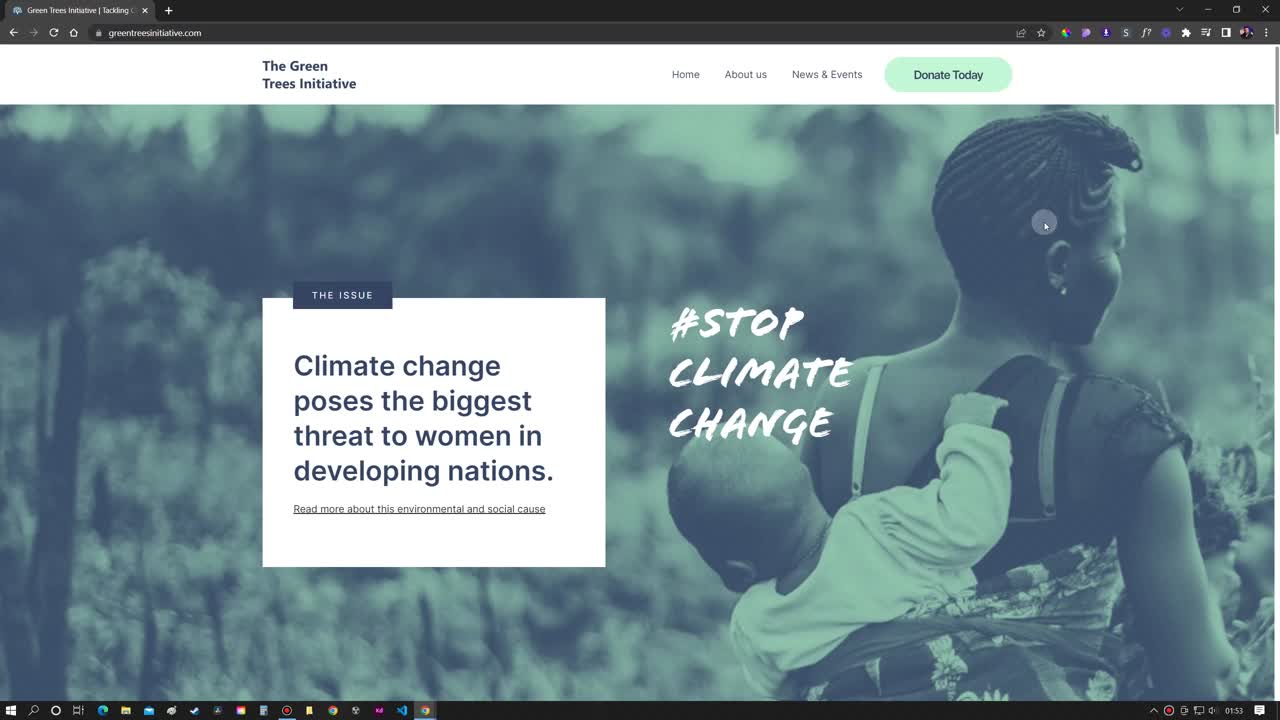
Task: Open Windows taskbar search
Action: click(x=33, y=710)
